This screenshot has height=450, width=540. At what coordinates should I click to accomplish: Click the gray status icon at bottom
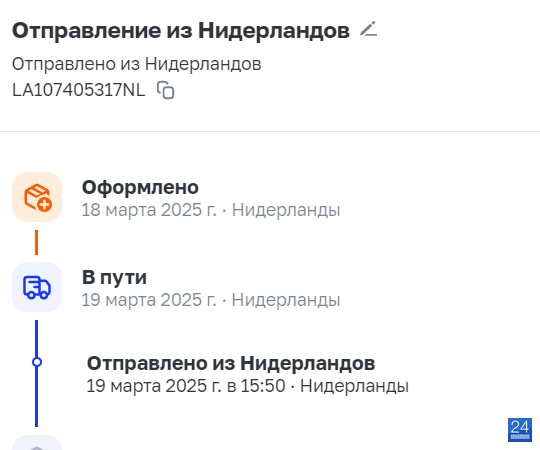(37, 443)
